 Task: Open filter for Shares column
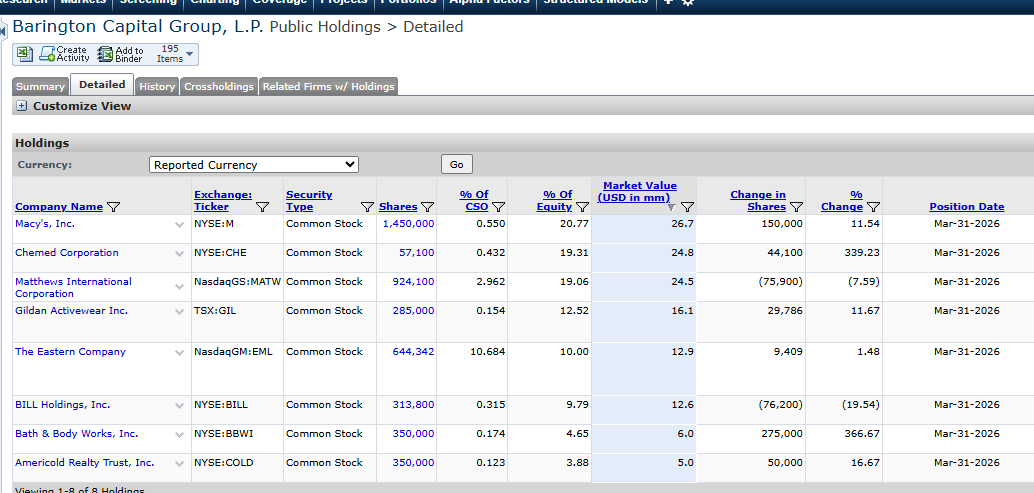[427, 207]
